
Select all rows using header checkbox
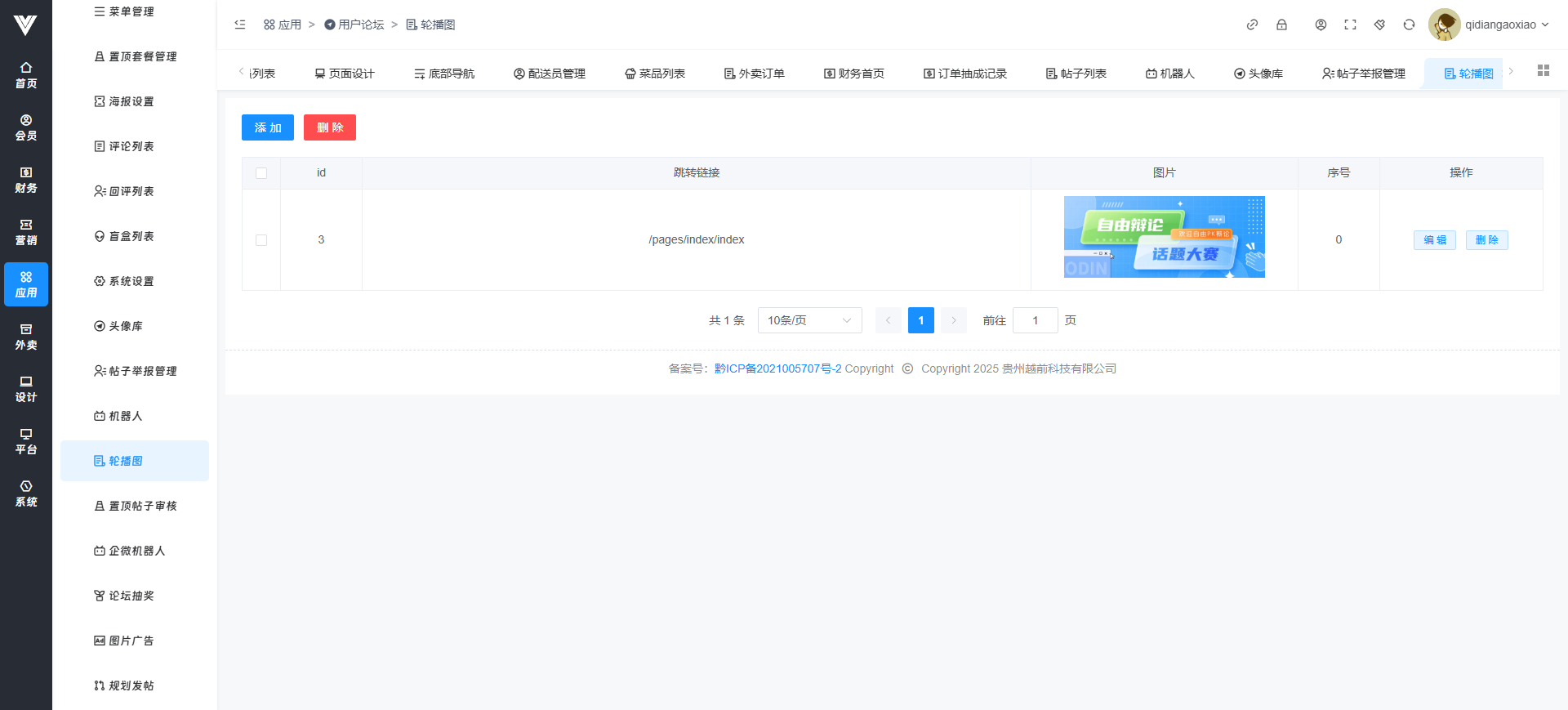[x=261, y=173]
